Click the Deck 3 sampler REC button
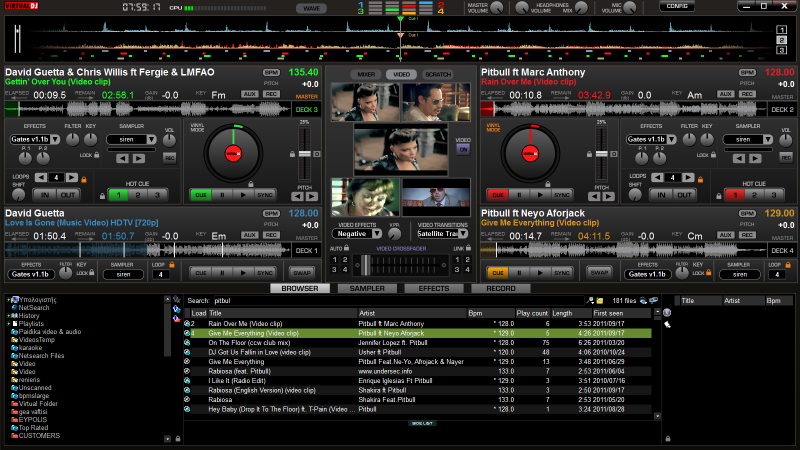The image size is (800, 450). click(169, 158)
